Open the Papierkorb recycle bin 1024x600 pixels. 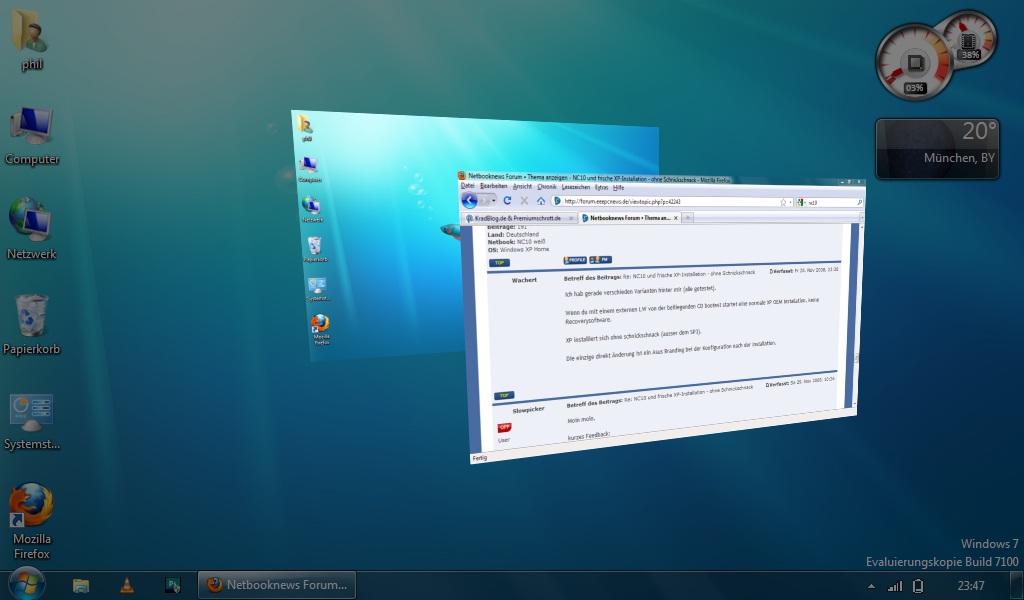[x=32, y=318]
